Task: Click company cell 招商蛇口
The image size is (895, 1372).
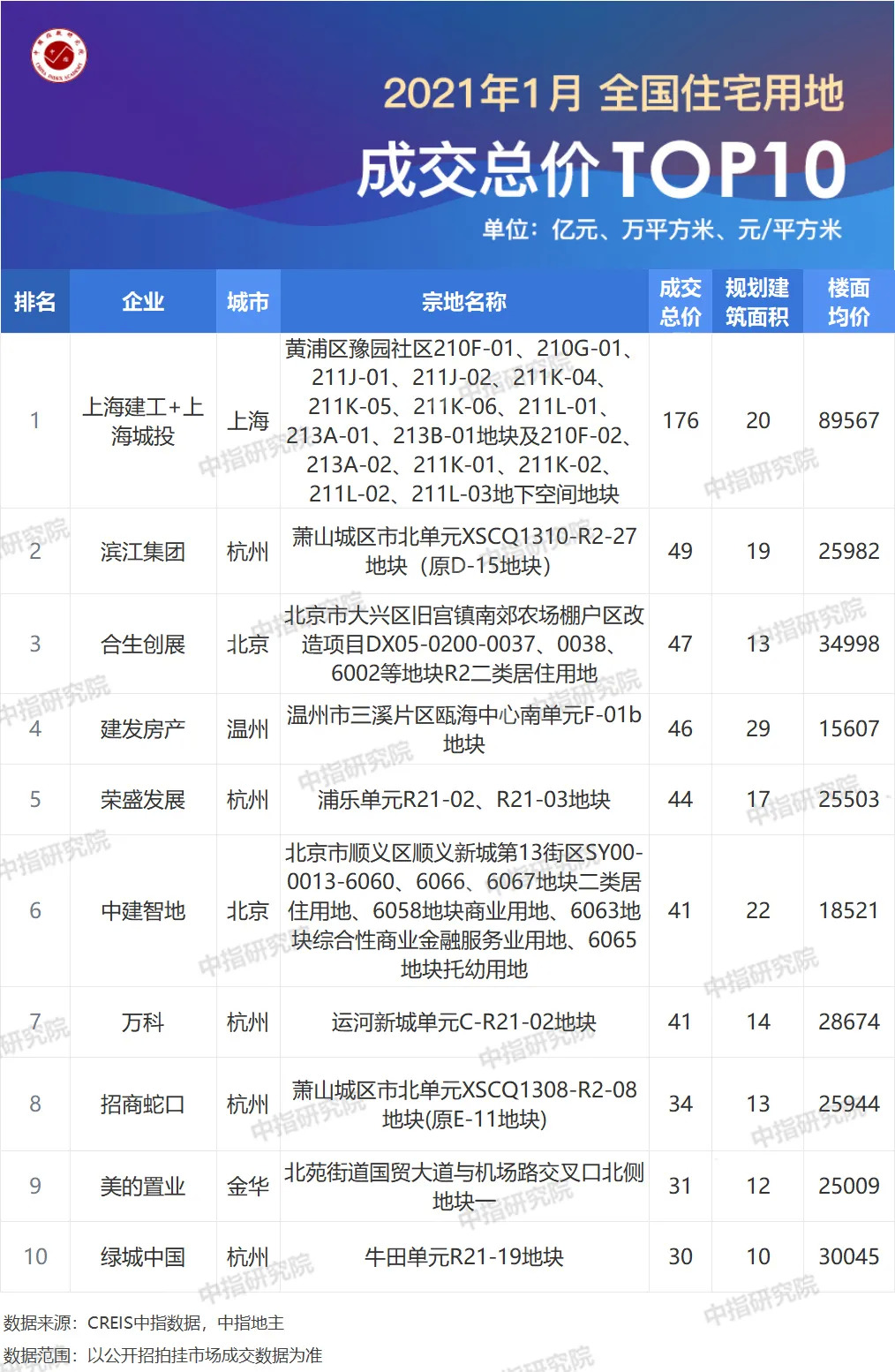Action: (143, 1104)
